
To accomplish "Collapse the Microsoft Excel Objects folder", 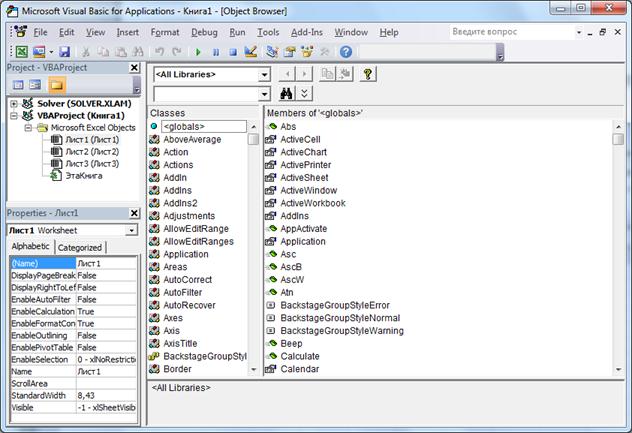I will (x=28, y=128).
